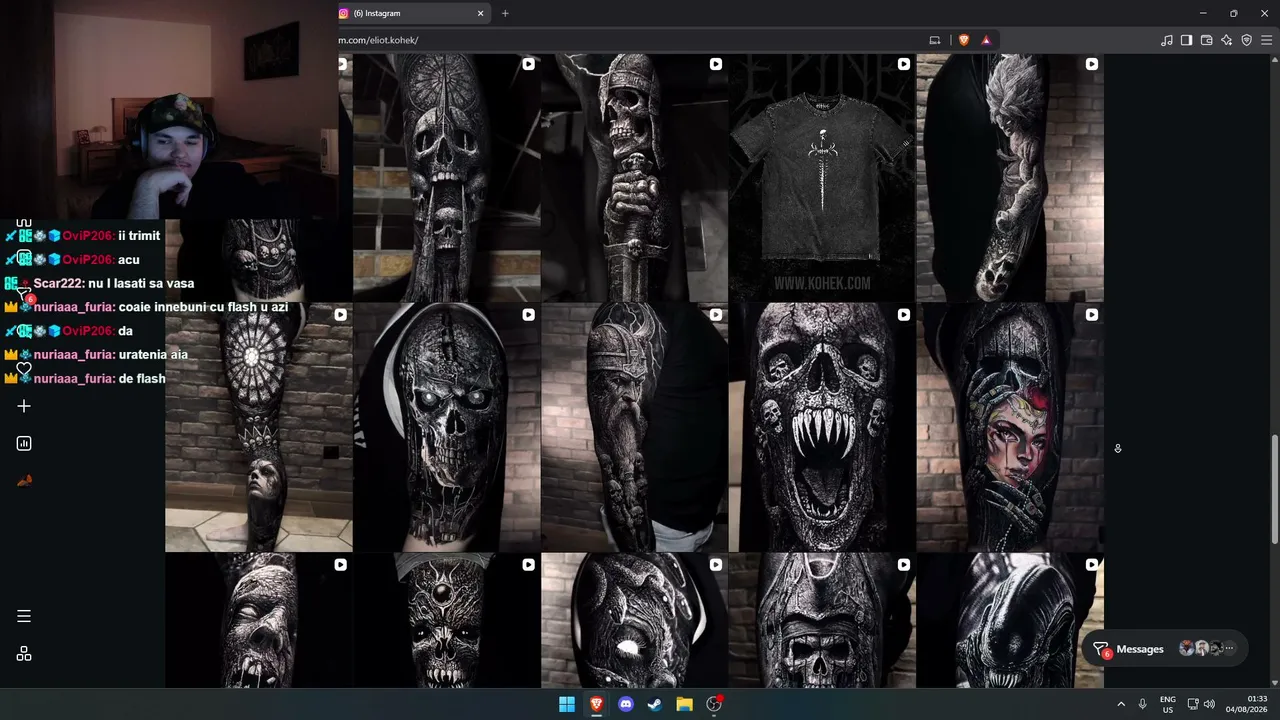The height and width of the screenshot is (720, 1280).
Task: Open the Brave VPN shield icon
Action: (x=1246, y=40)
